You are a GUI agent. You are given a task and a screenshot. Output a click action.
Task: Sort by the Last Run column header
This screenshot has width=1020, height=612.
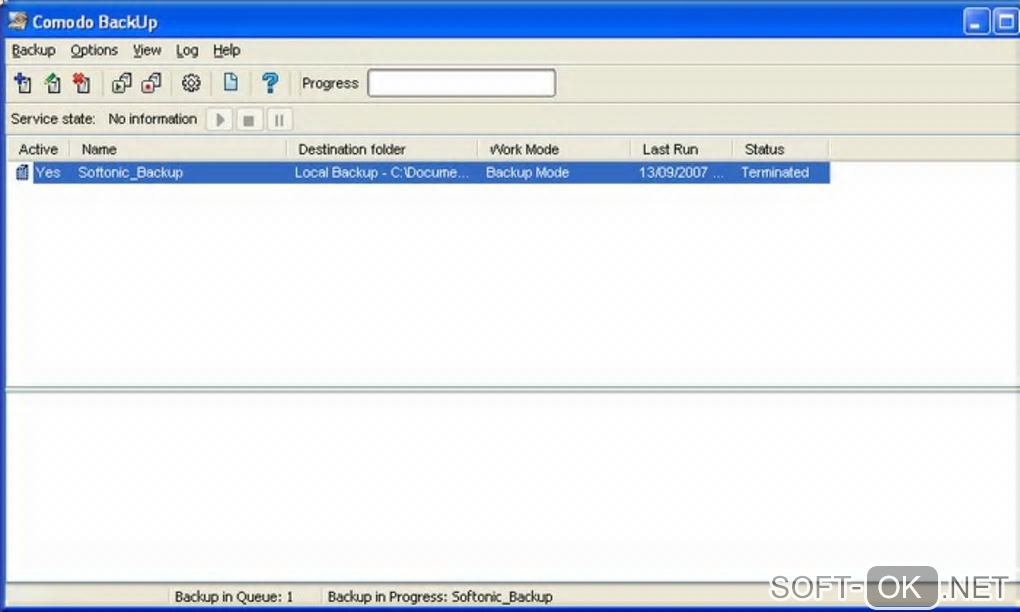(x=681, y=149)
